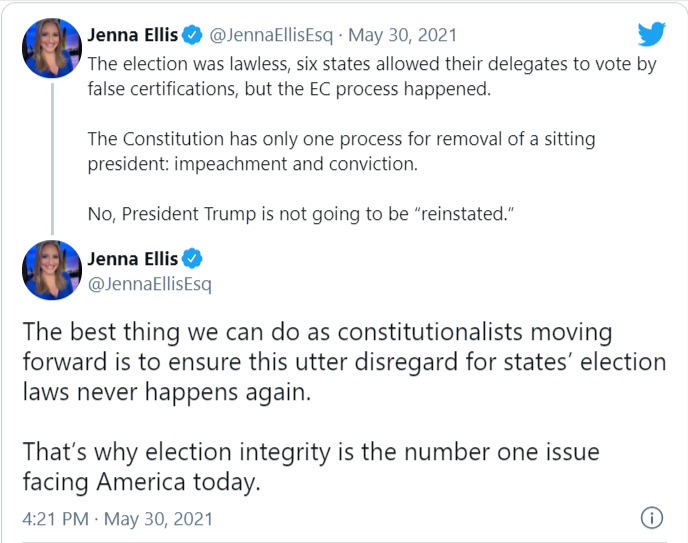Click Jenna Ellis name in the top tweet
The image size is (688, 543).
pos(133,36)
